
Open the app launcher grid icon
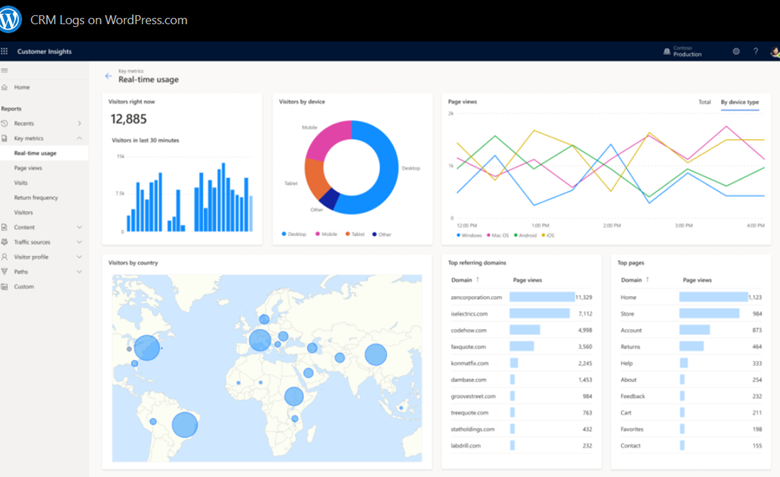(4, 51)
